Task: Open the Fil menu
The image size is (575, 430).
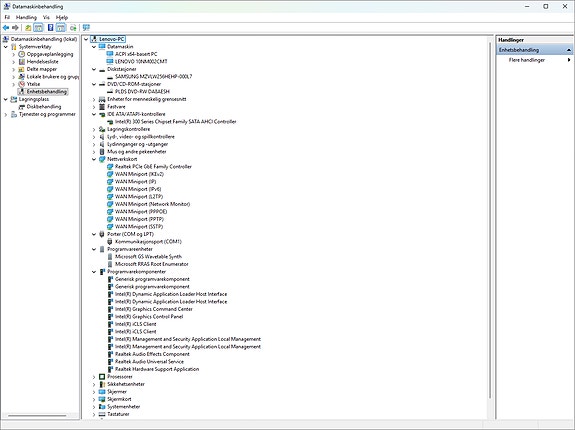Action: click(7, 17)
